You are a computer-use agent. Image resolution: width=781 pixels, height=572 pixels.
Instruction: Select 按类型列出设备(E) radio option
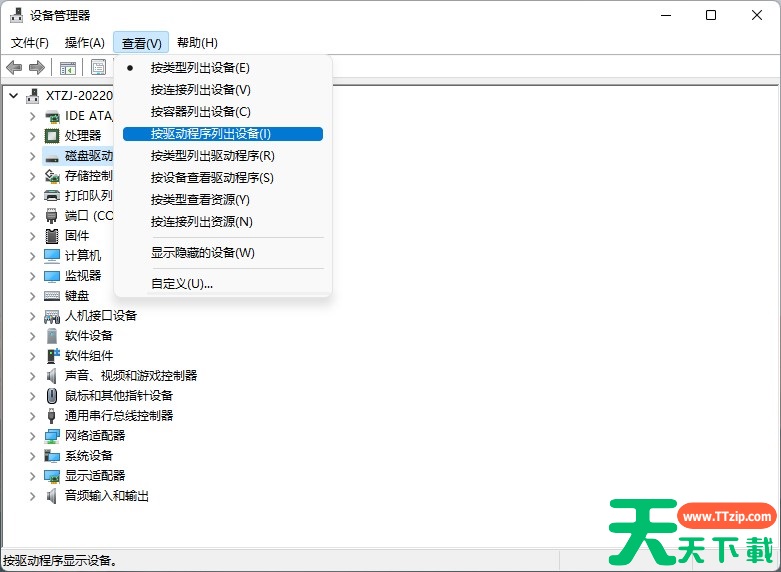pyautogui.click(x=223, y=68)
